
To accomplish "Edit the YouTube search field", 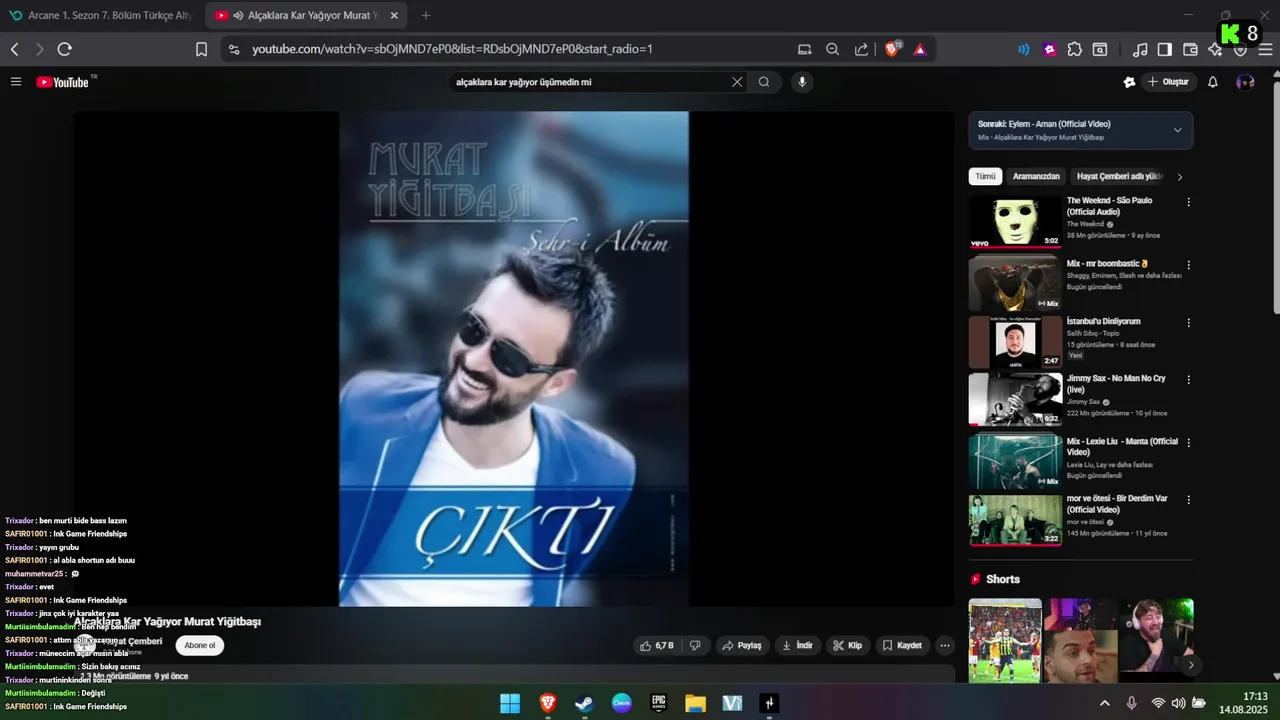I will (x=590, y=82).
